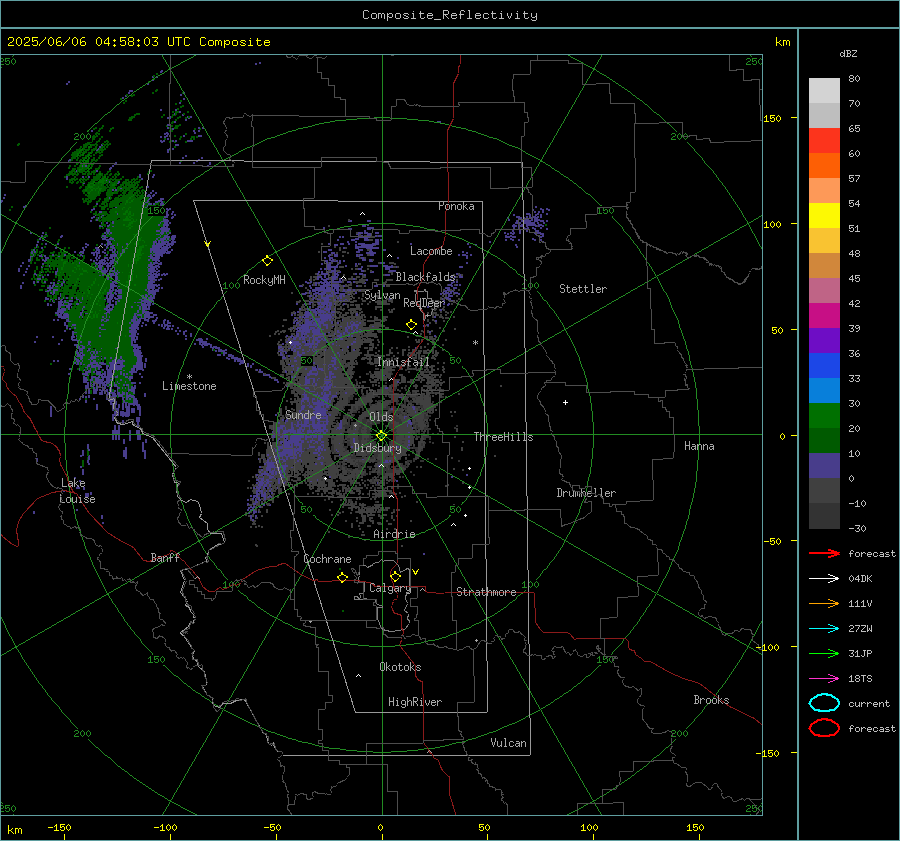Select the red 60–65 dBZ color swatch
This screenshot has height=841, width=900.
pos(824,141)
